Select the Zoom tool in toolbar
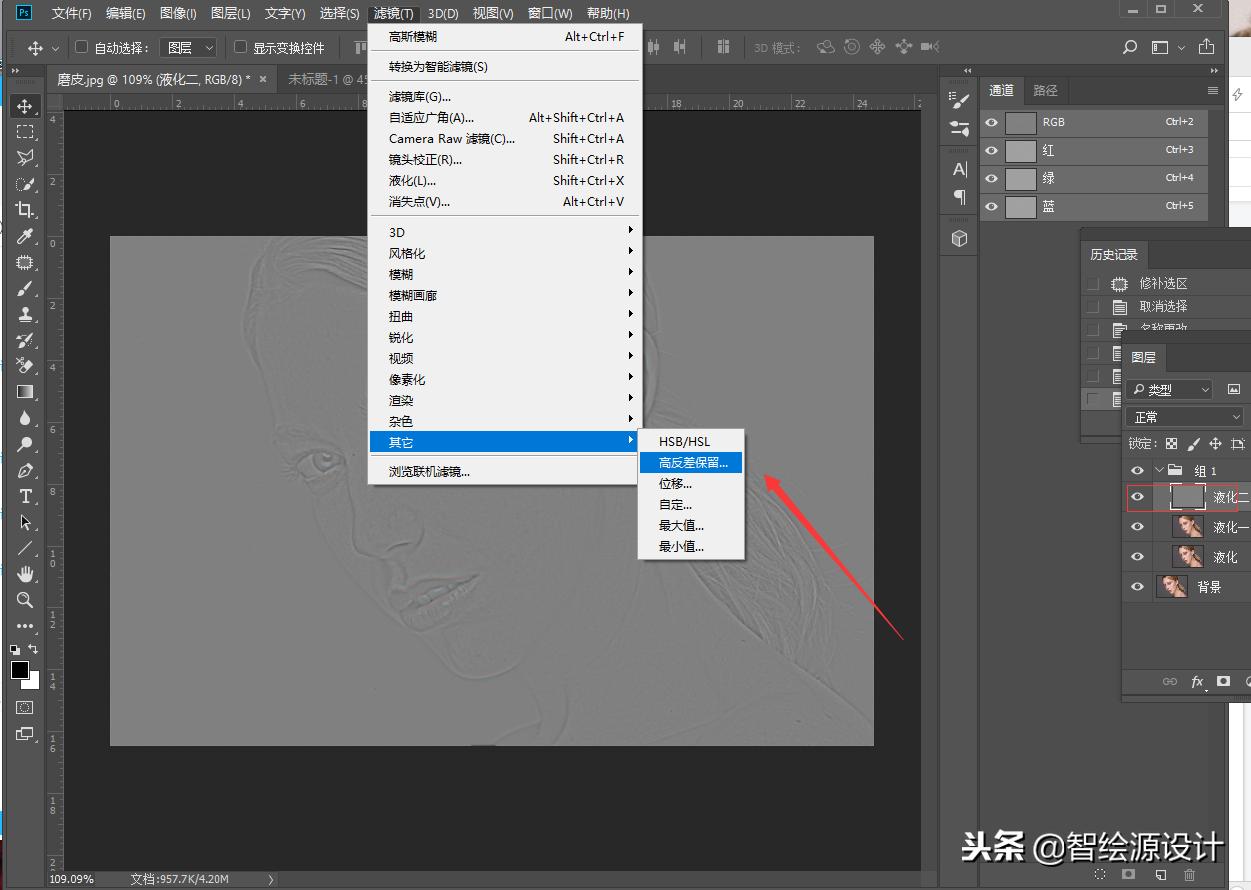 tap(25, 600)
